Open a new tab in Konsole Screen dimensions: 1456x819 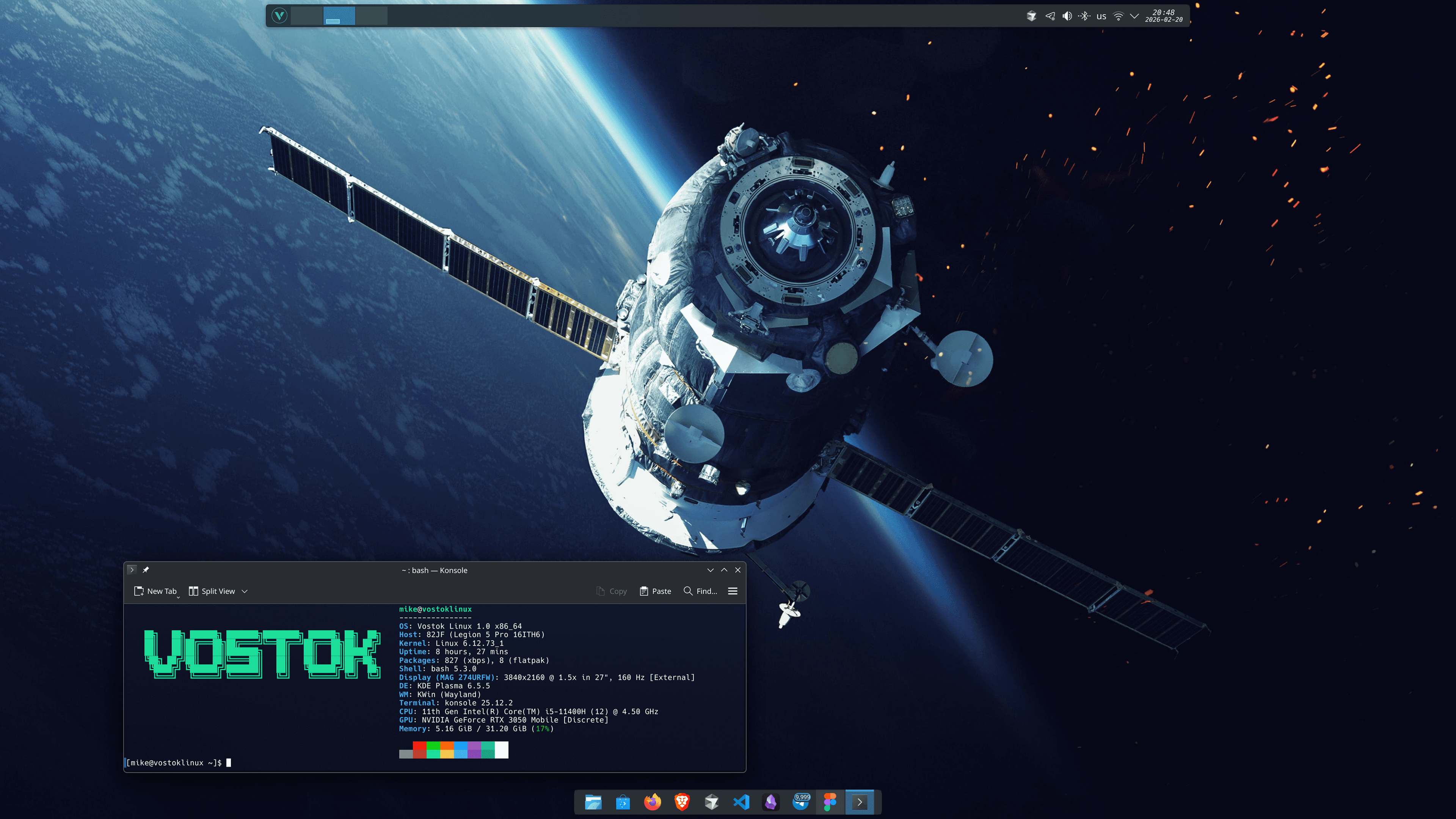(x=155, y=591)
